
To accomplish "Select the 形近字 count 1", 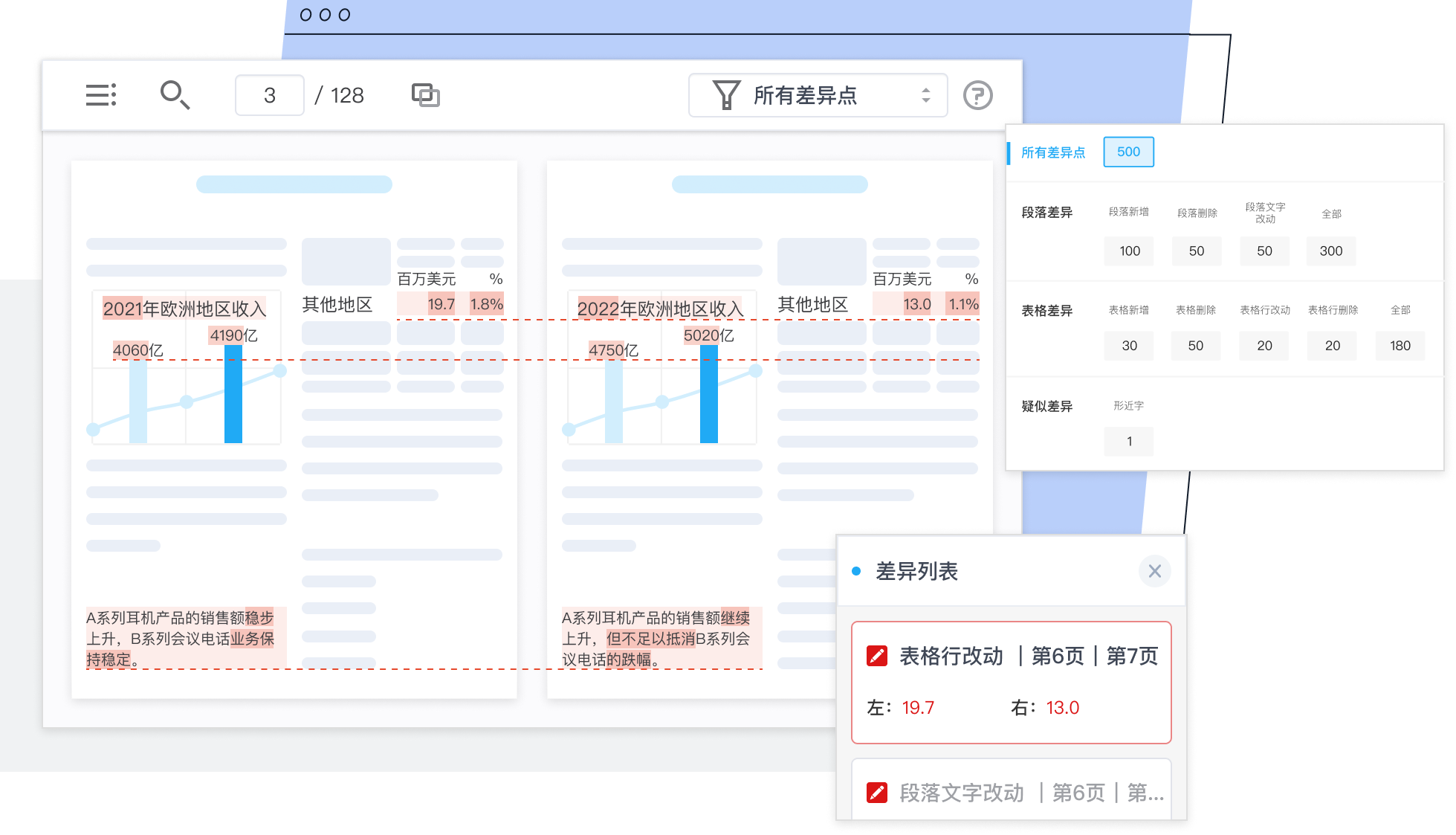I will pyautogui.click(x=1129, y=442).
